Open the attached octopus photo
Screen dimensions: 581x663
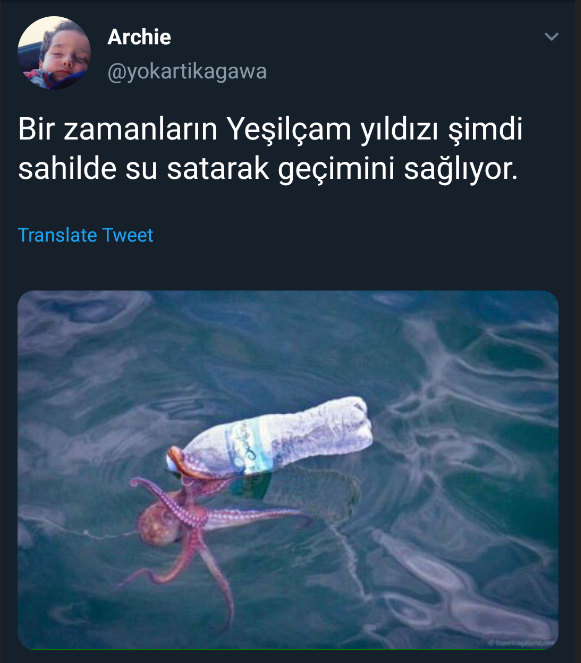point(288,470)
